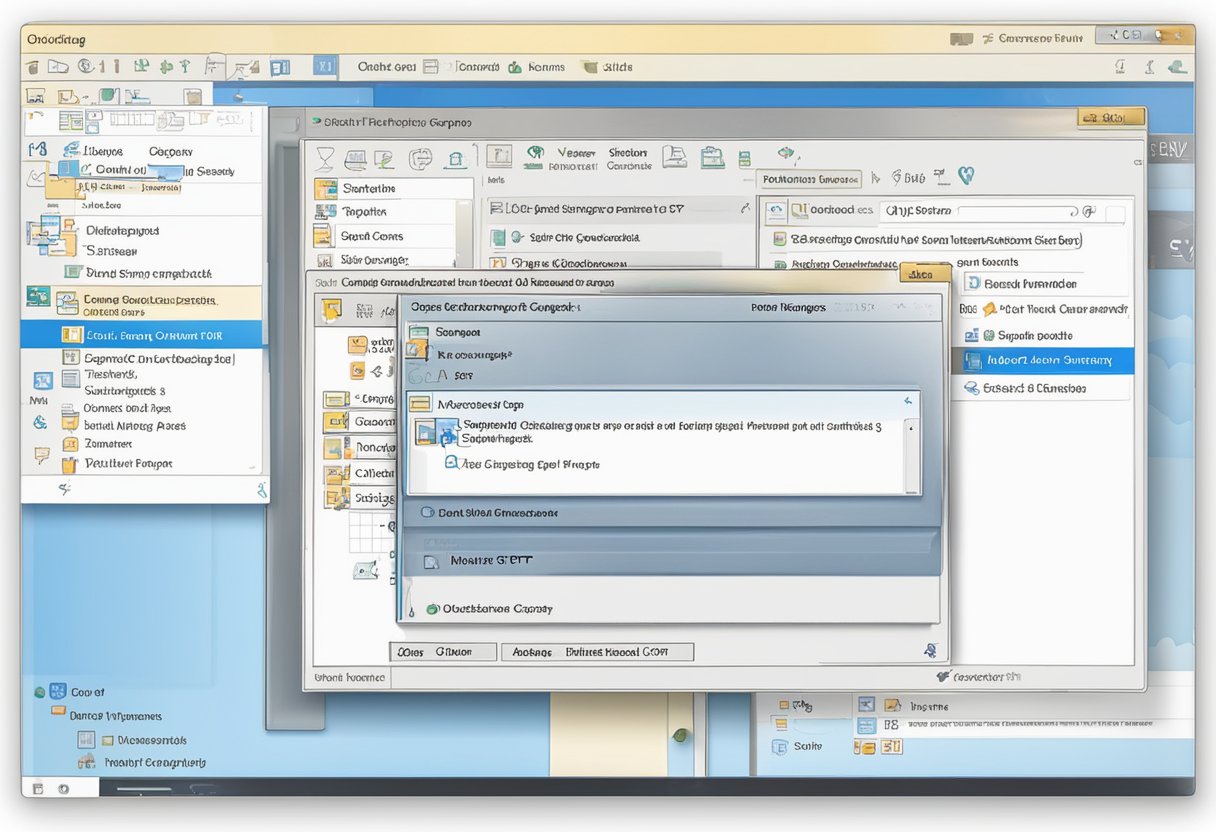
Task: Open the Cnaht Gpei menu
Action: click(387, 67)
